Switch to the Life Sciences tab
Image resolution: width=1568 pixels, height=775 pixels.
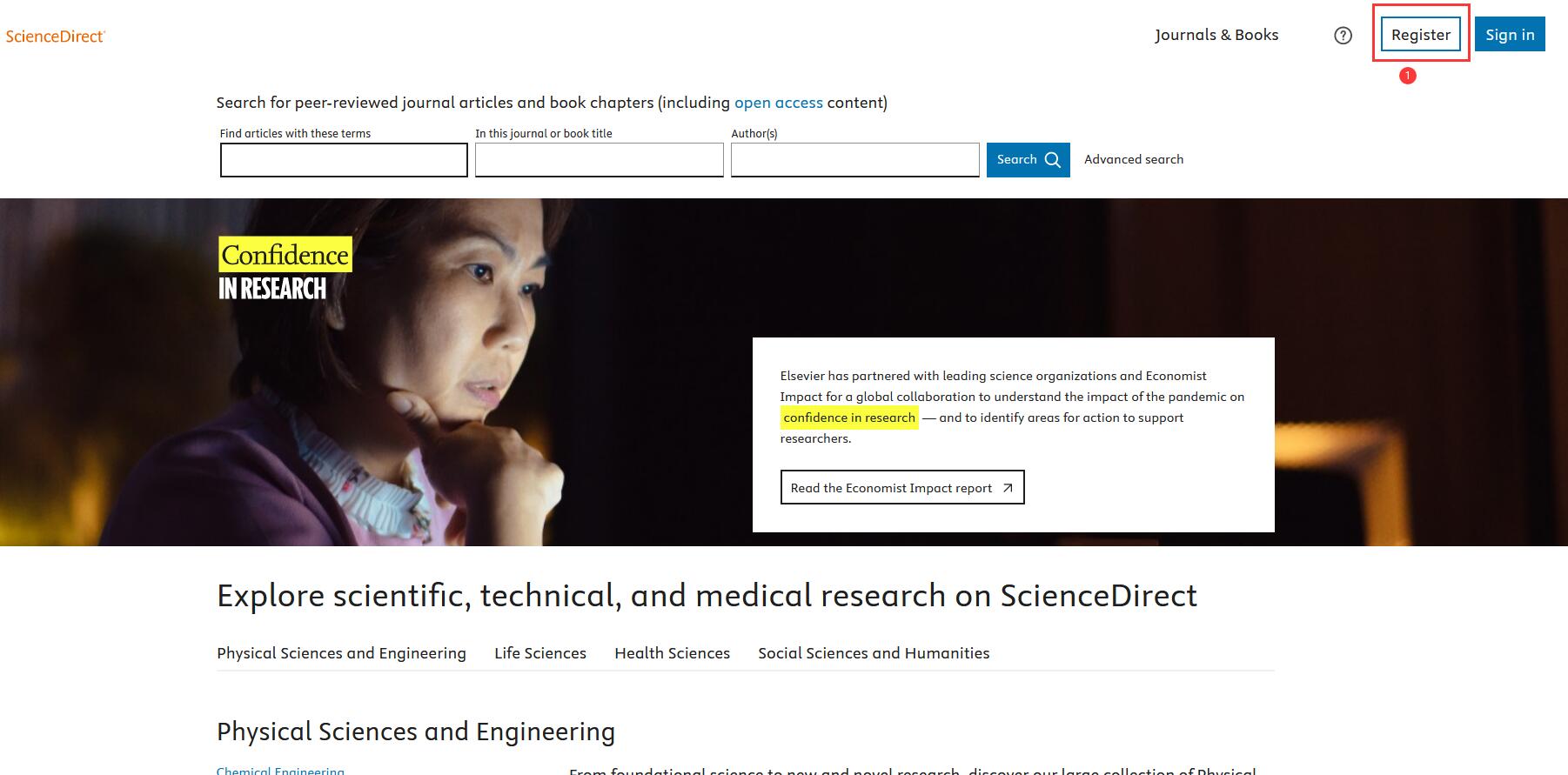click(x=539, y=653)
